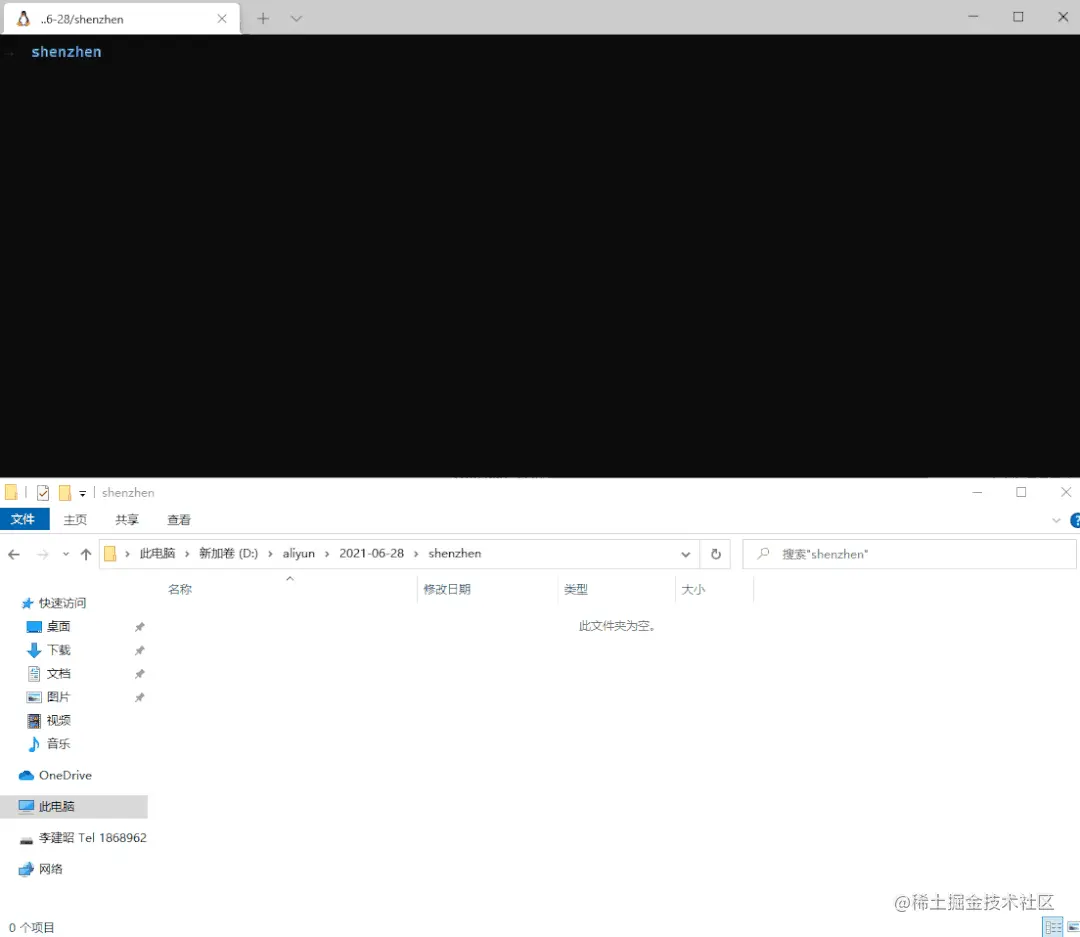This screenshot has height=937, width=1080.
Task: Expand the address bar history dropdown
Action: [685, 554]
